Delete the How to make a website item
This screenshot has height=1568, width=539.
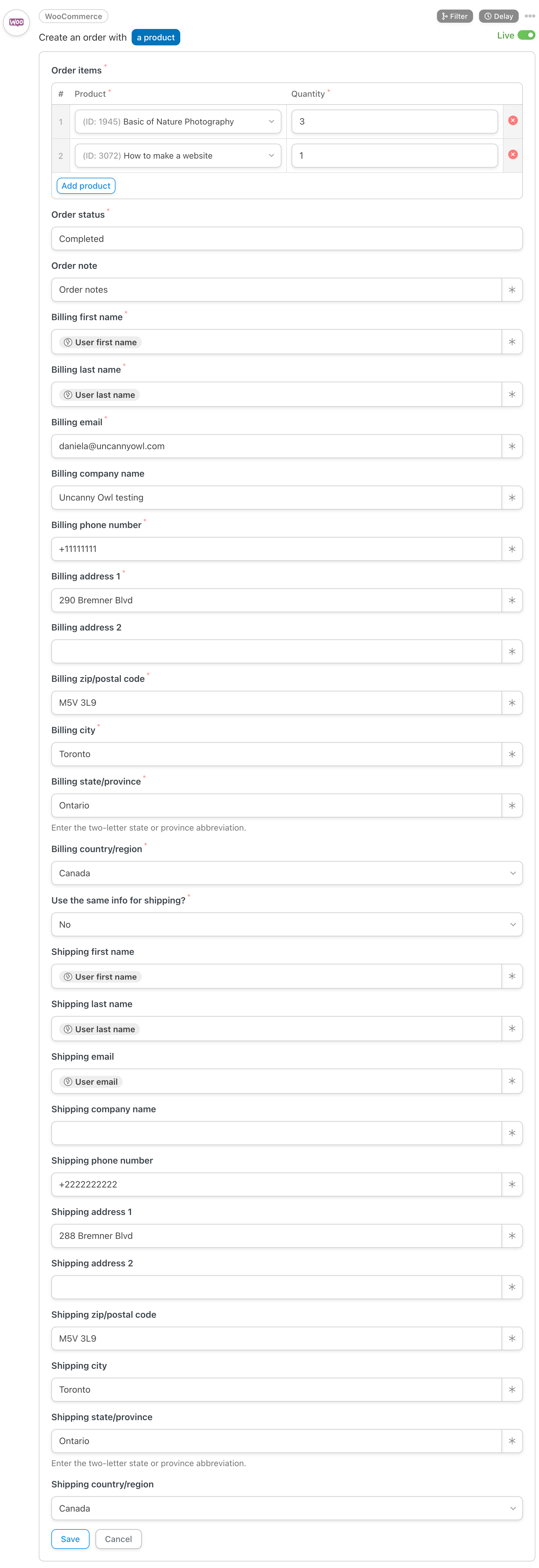coord(512,155)
